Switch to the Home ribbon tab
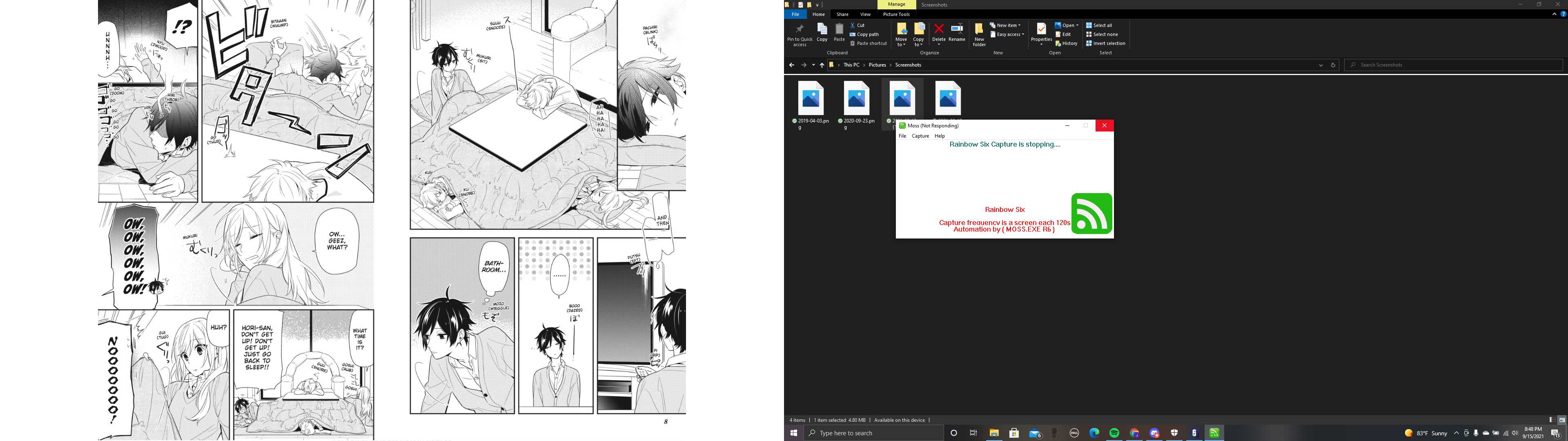Screen dimensions: 1568x441 click(819, 14)
